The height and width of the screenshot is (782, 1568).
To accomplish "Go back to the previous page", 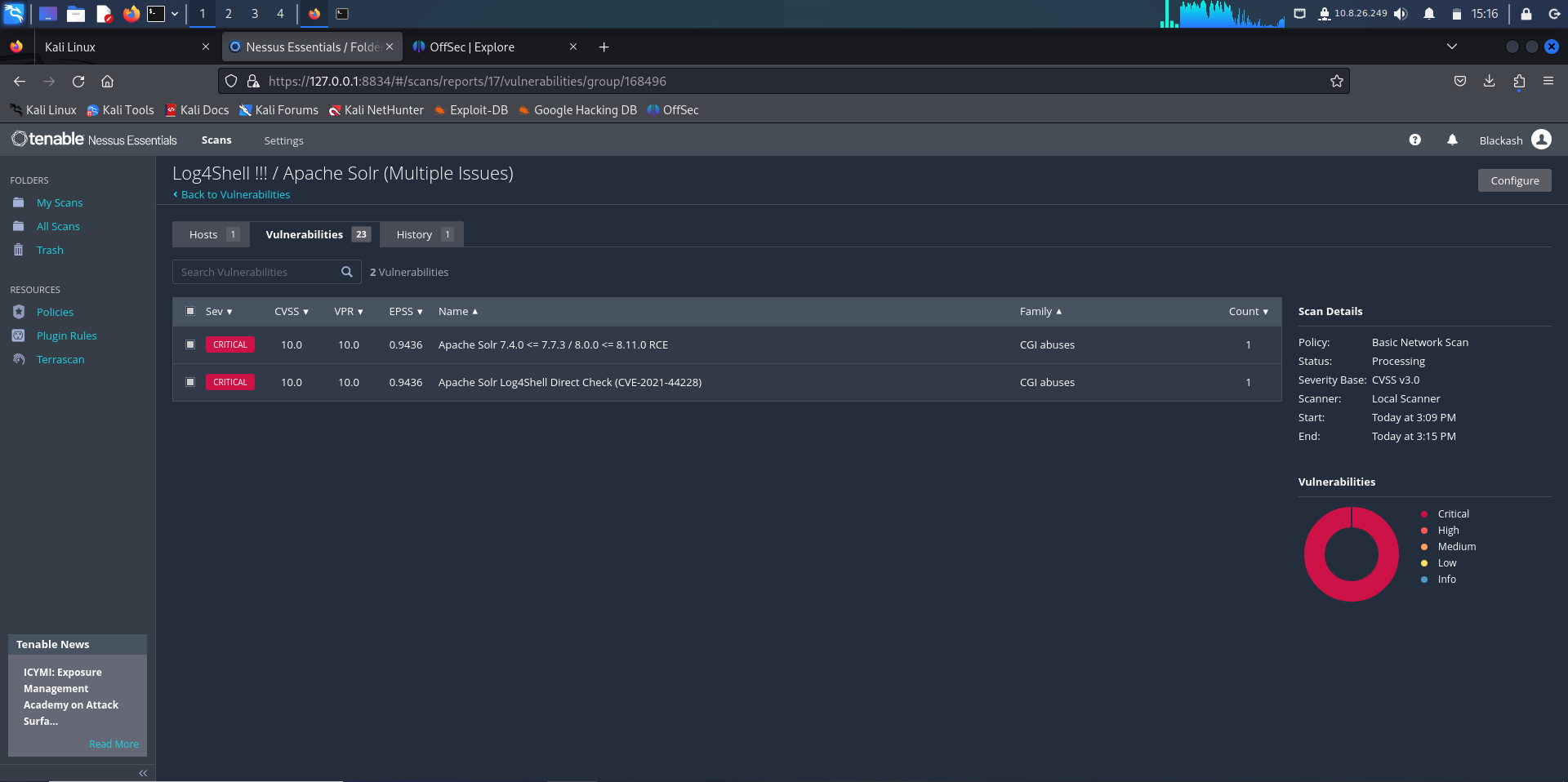I will [x=20, y=81].
